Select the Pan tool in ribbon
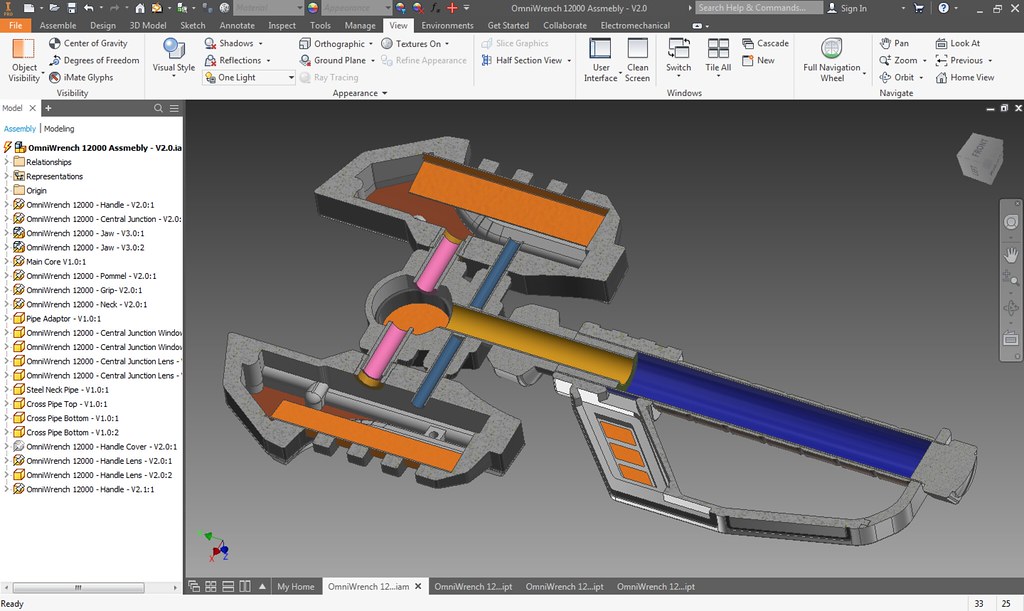Screen dimensions: 1024x611 (x=893, y=43)
